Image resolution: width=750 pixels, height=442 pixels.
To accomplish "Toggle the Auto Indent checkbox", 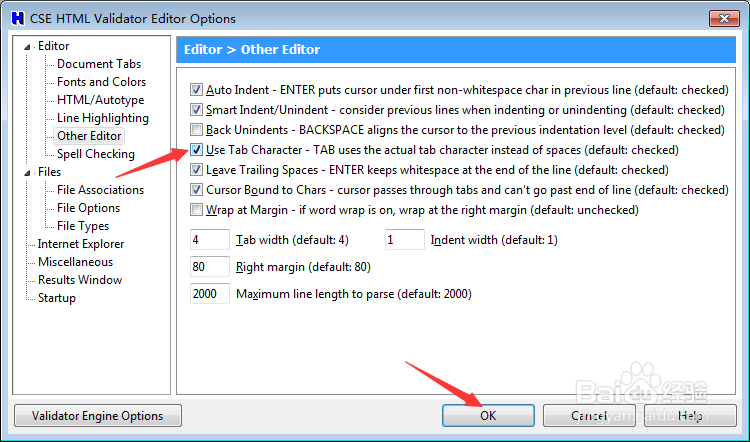I will pos(196,89).
